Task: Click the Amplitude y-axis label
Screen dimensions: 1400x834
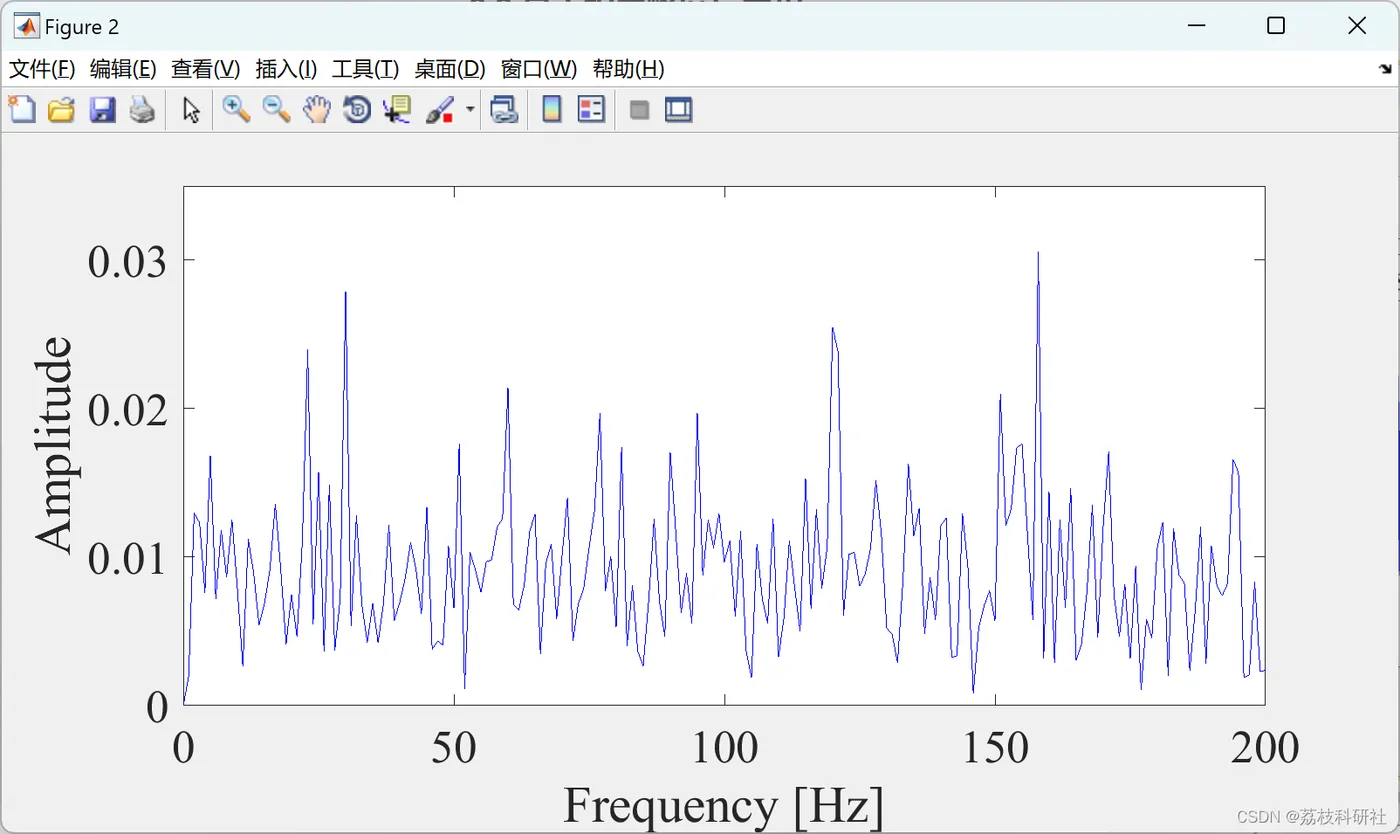Action: point(55,445)
